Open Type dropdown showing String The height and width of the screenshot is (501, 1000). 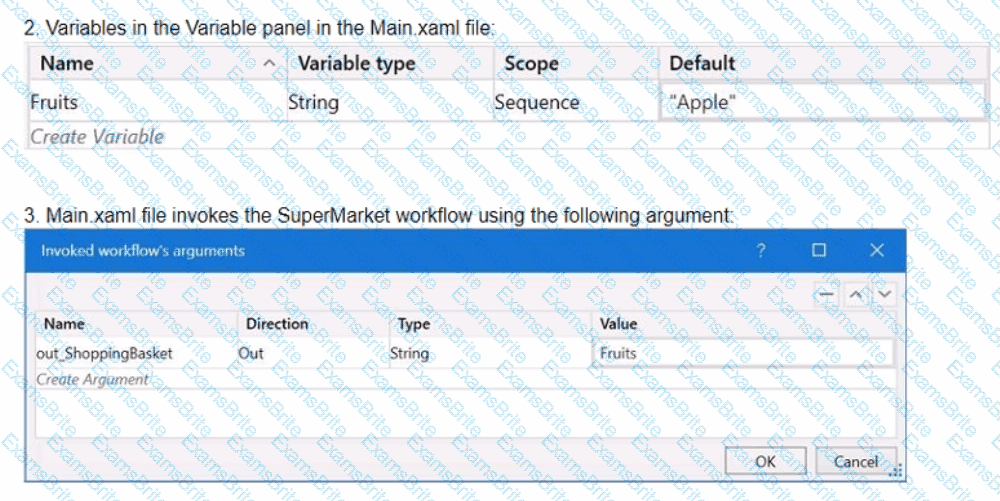490,353
